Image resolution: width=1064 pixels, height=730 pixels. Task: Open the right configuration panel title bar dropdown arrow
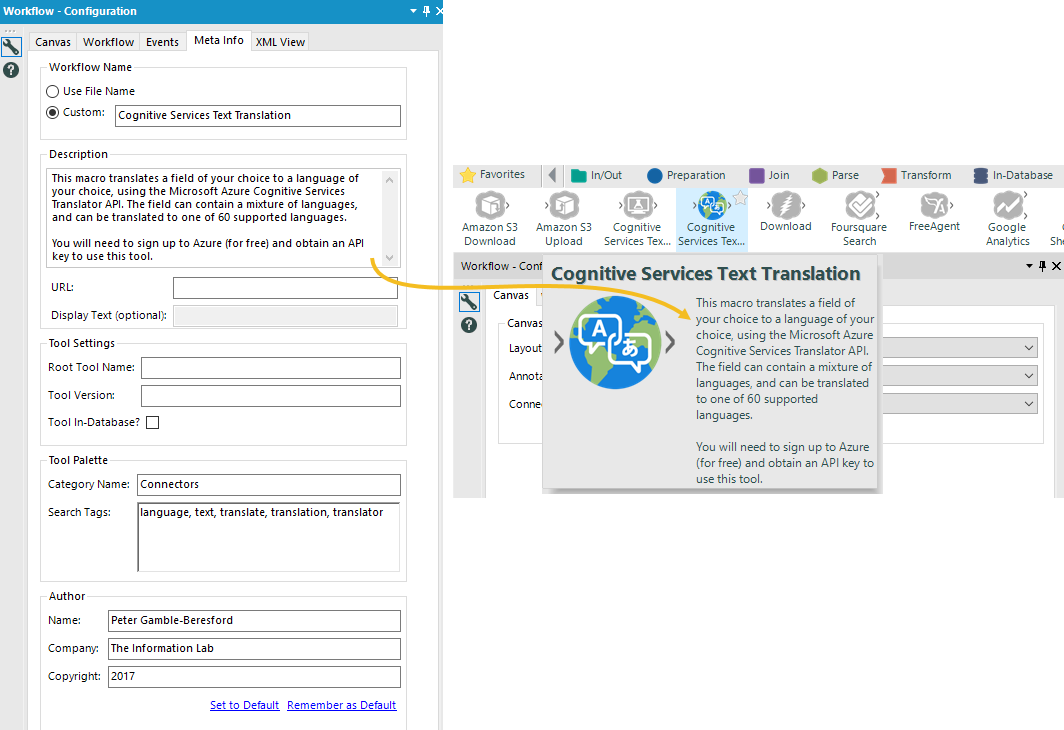click(x=1029, y=266)
